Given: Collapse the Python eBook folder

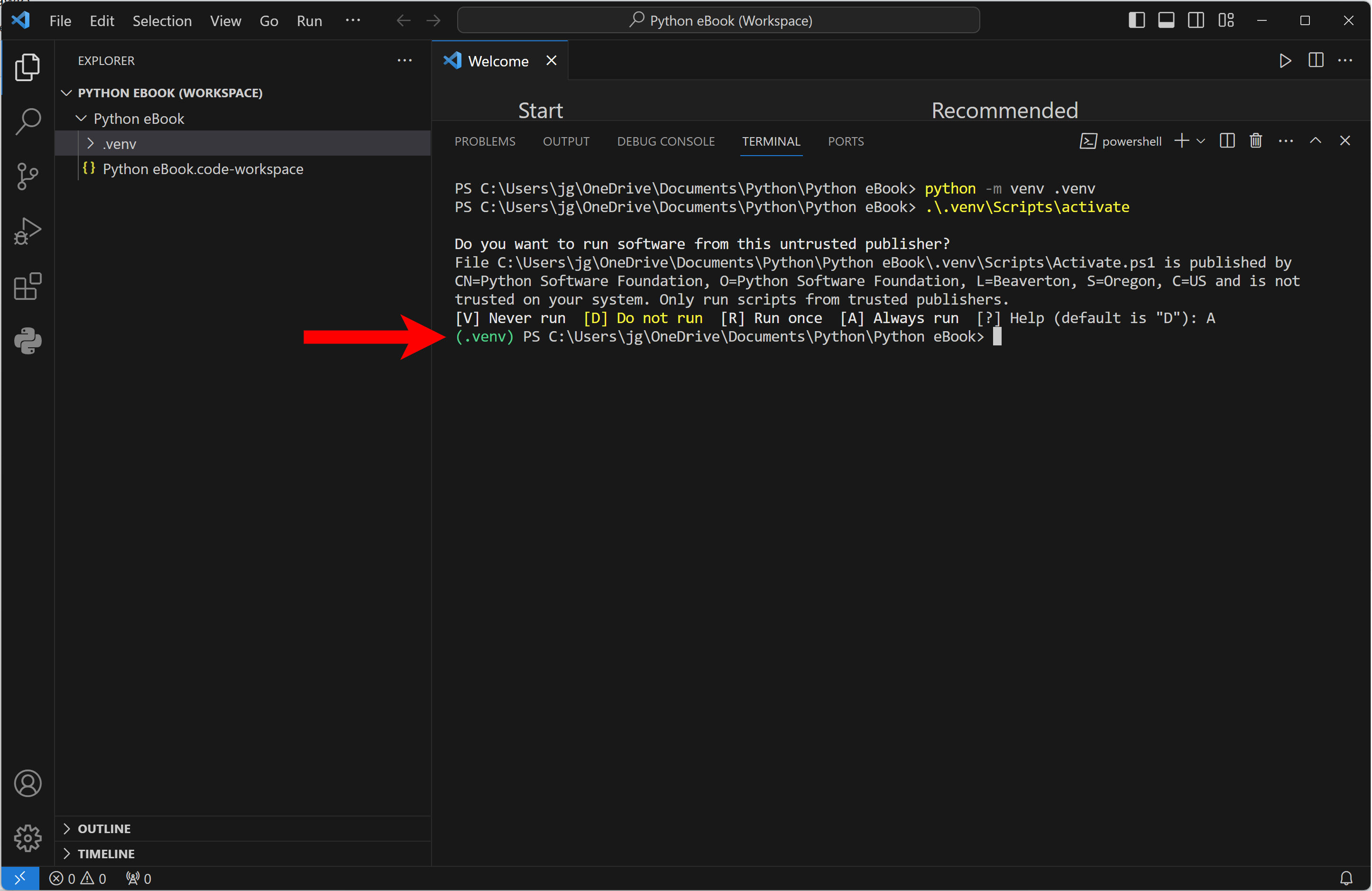Looking at the screenshot, I should 81,118.
